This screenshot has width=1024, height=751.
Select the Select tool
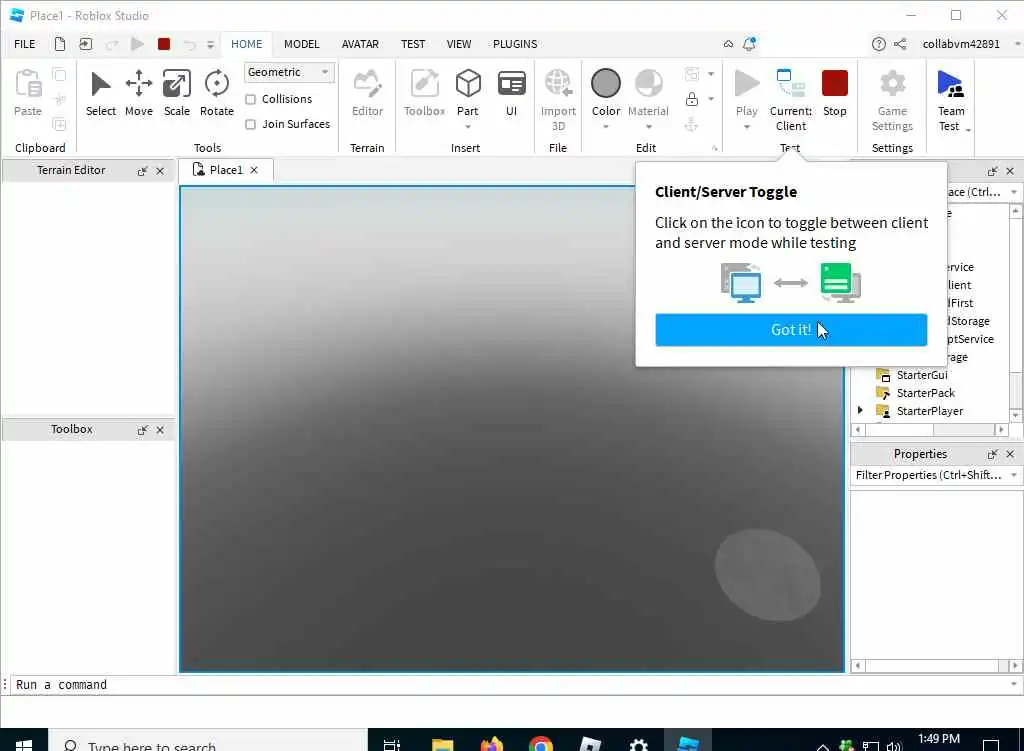101,93
